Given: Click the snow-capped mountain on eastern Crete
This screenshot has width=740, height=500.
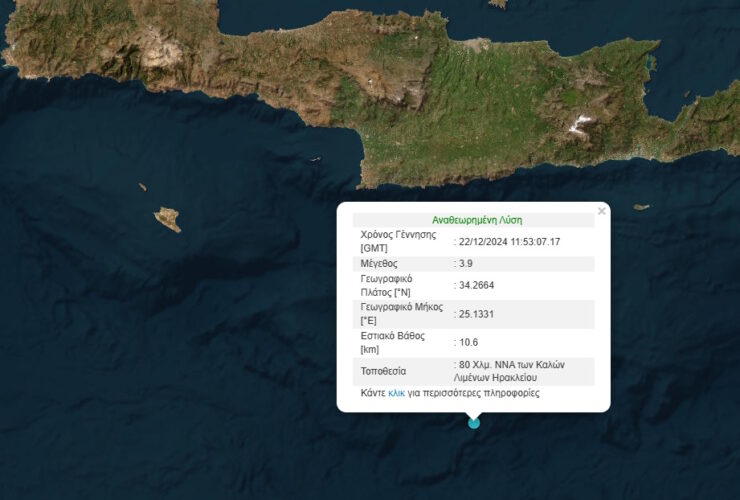Looking at the screenshot, I should 580,125.
